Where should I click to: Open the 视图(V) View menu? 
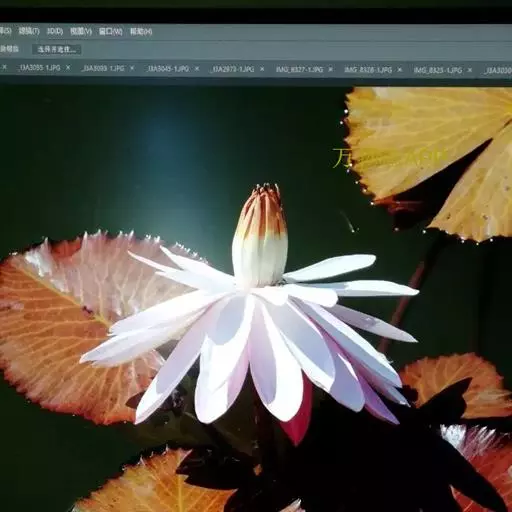(81, 32)
